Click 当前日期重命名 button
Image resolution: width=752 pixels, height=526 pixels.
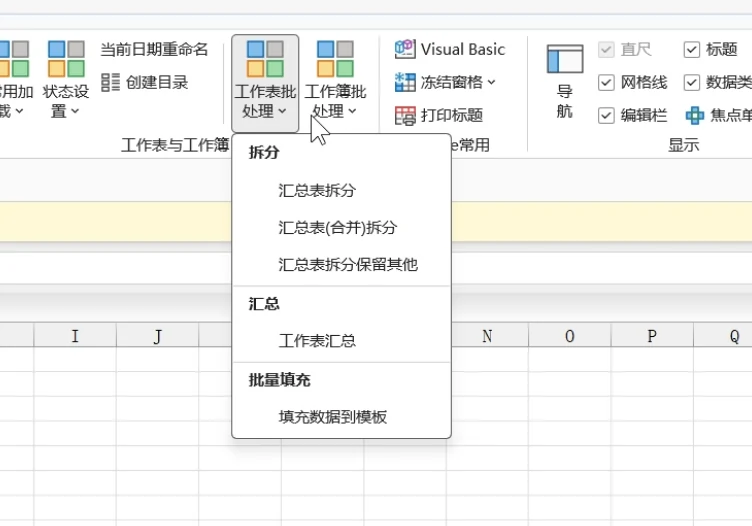tap(154, 49)
